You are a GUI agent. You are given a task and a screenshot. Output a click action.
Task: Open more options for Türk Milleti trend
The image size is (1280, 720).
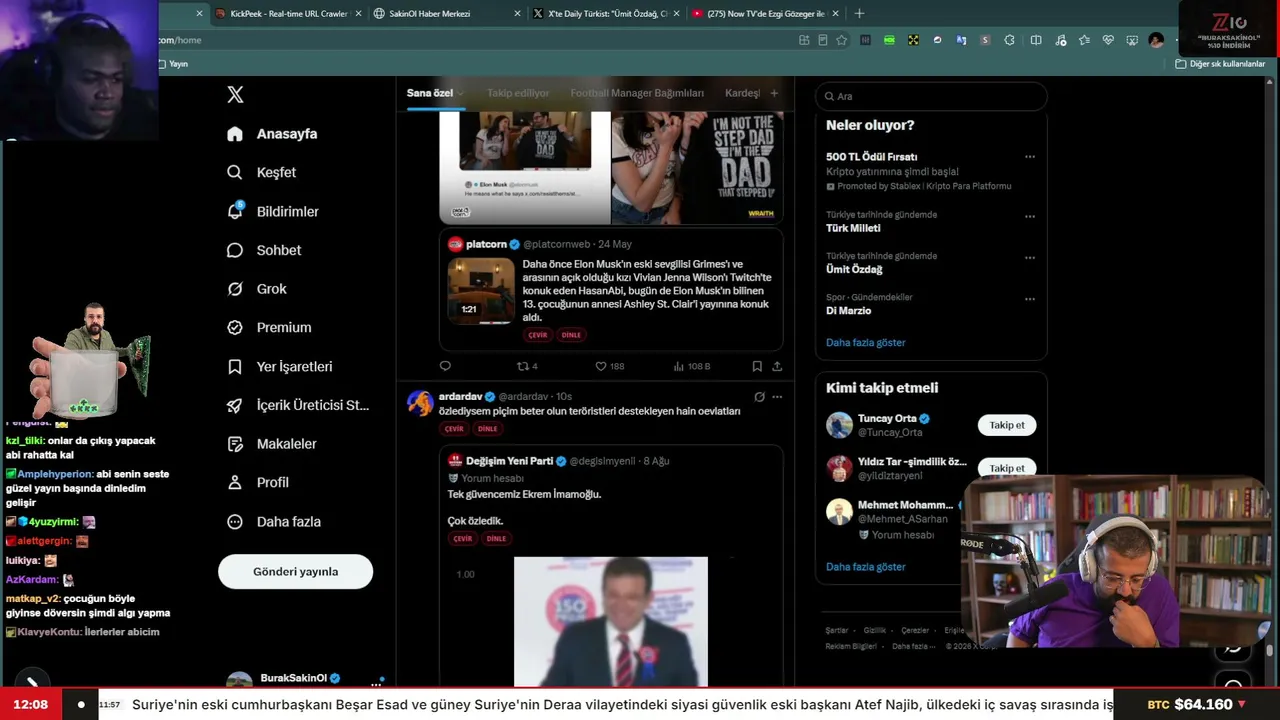[x=1029, y=216]
